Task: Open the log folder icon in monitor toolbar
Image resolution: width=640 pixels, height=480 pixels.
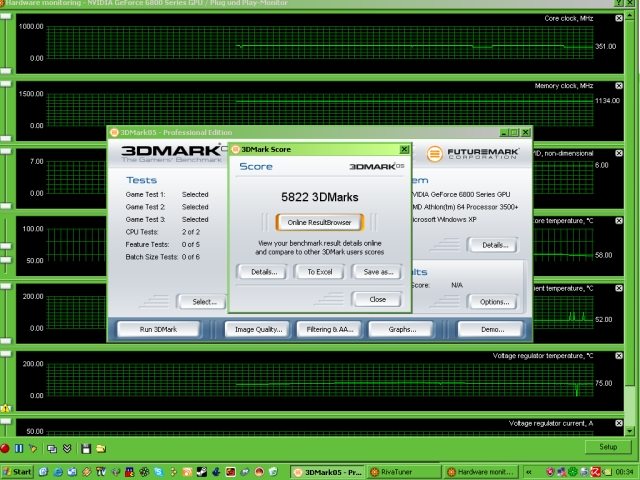Action: 101,449
